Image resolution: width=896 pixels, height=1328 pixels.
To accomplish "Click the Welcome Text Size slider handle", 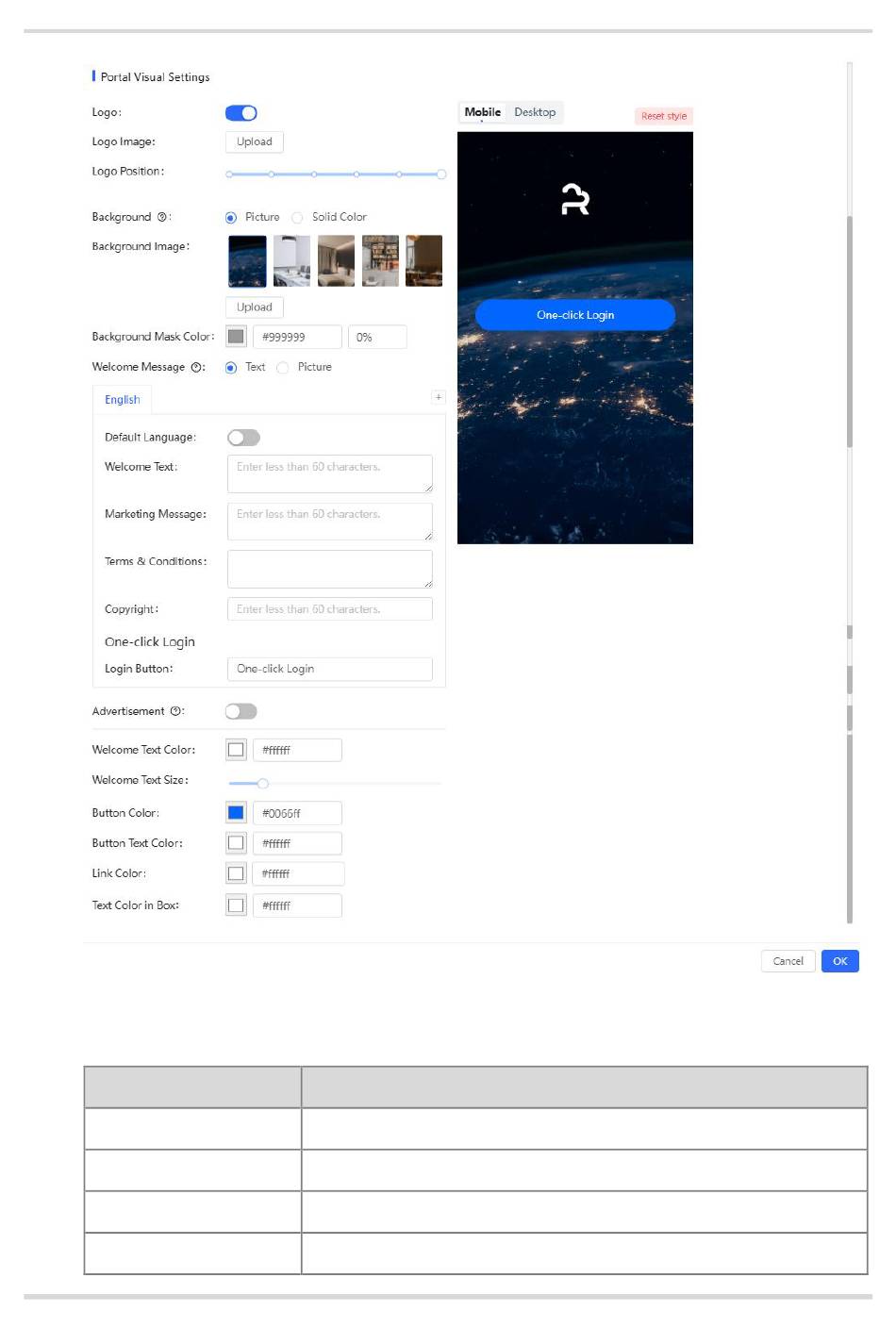I will [263, 784].
